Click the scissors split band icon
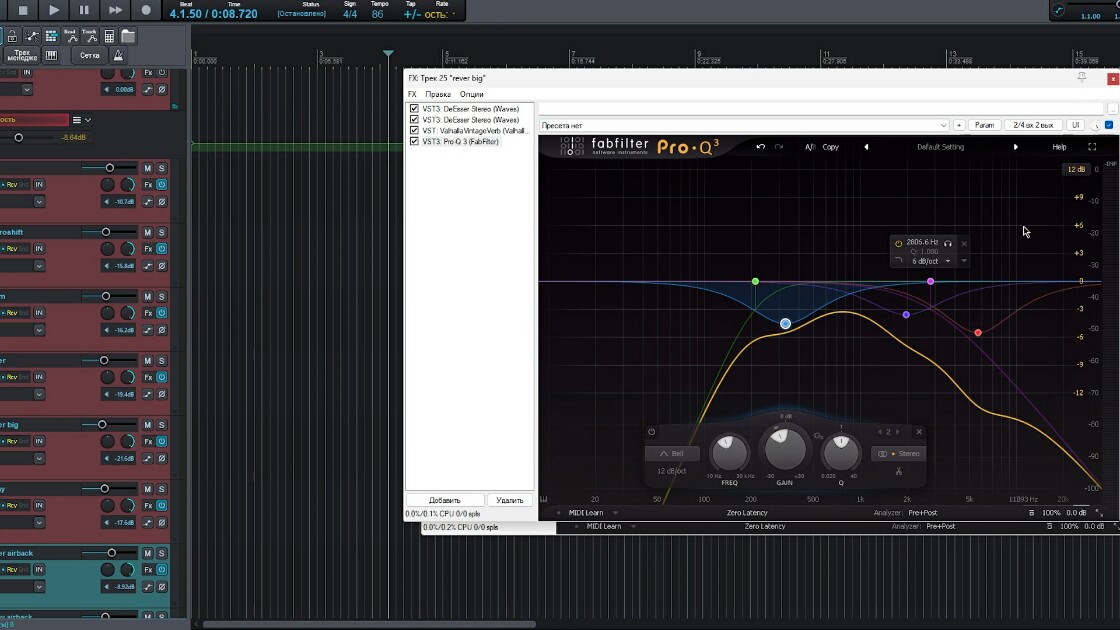The image size is (1120, 630). pos(899,471)
